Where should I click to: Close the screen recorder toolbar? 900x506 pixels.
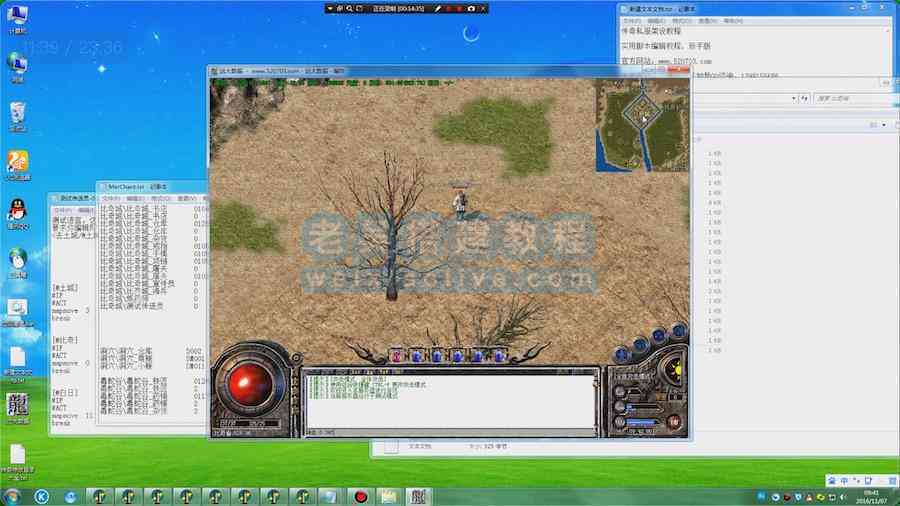tap(483, 9)
